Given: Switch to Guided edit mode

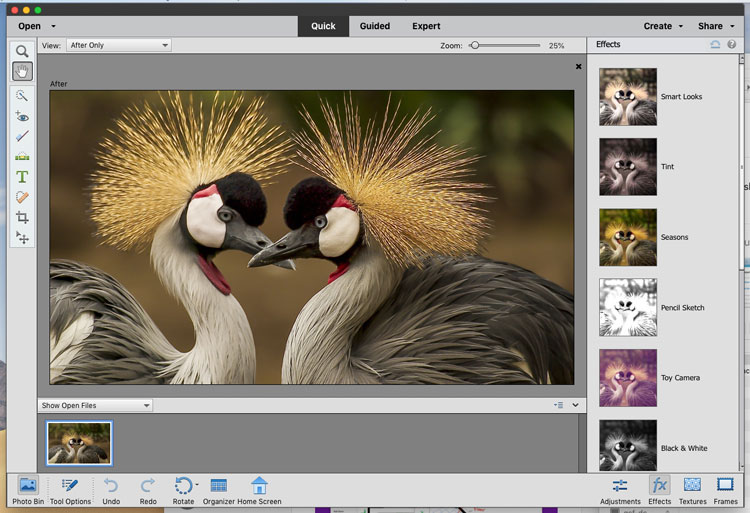Looking at the screenshot, I should tap(375, 26).
